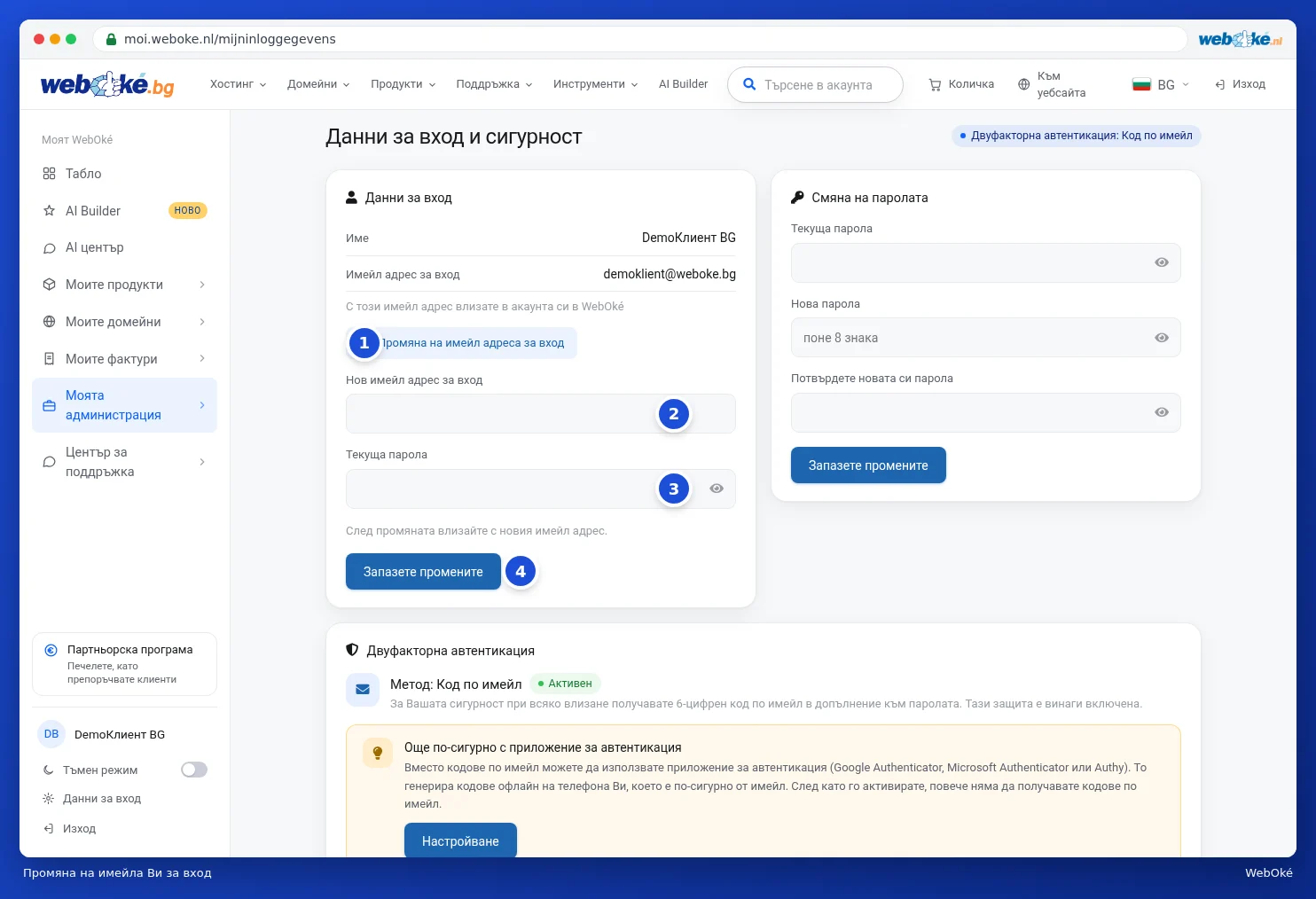1316x899 pixels.
Task: Click the Център за поддръжка bubble icon
Action: (x=50, y=462)
